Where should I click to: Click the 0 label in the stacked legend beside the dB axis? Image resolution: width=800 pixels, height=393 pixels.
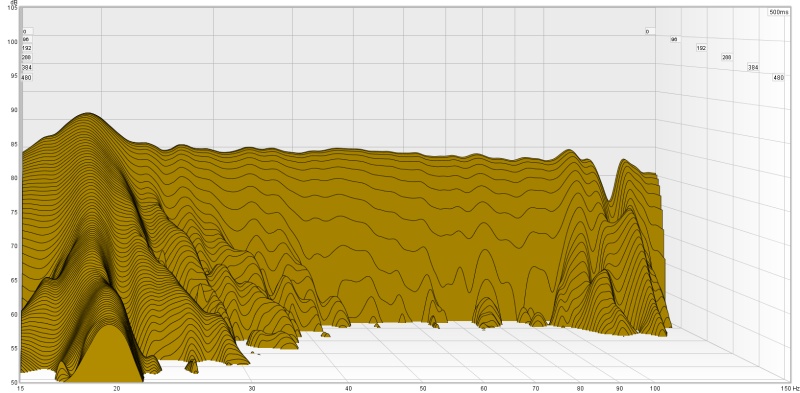pyautogui.click(x=27, y=31)
